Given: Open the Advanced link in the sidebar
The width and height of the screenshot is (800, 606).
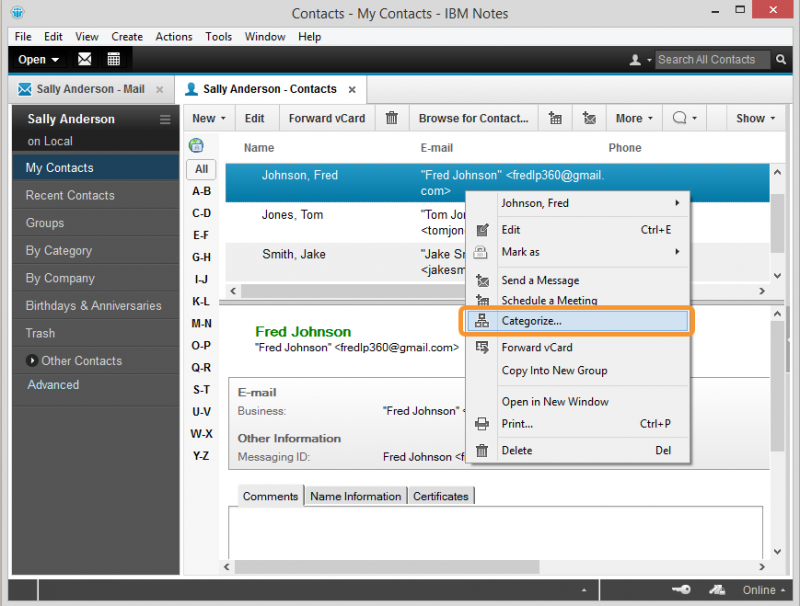Looking at the screenshot, I should tap(53, 385).
